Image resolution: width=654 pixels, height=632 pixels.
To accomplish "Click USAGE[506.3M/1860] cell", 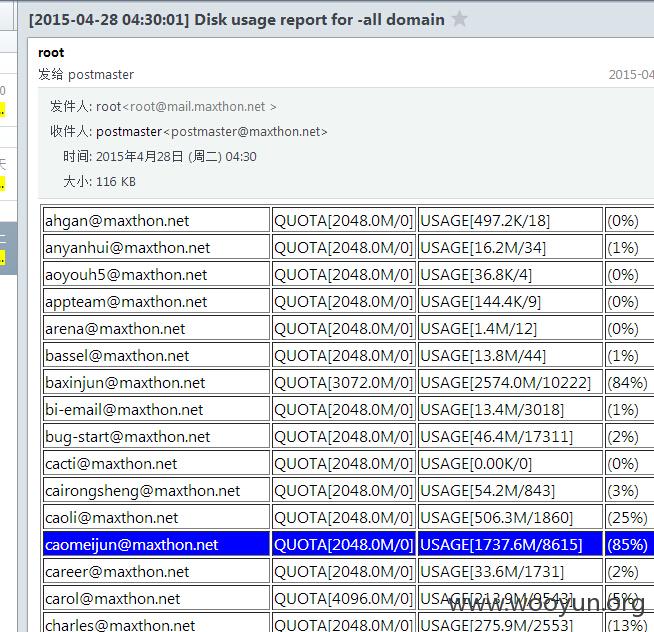I will (511, 518).
